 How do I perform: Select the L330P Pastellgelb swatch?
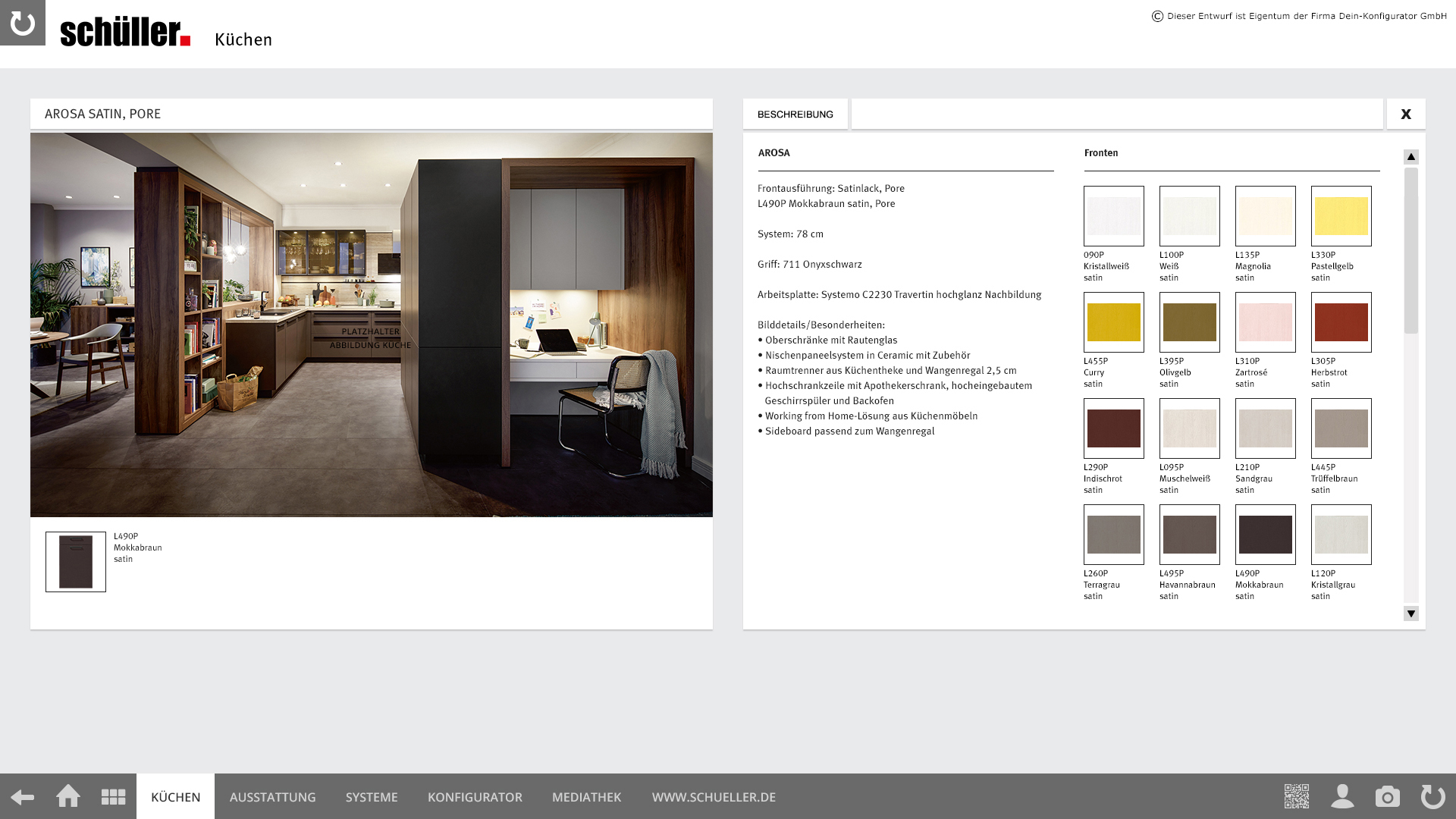pyautogui.click(x=1341, y=216)
